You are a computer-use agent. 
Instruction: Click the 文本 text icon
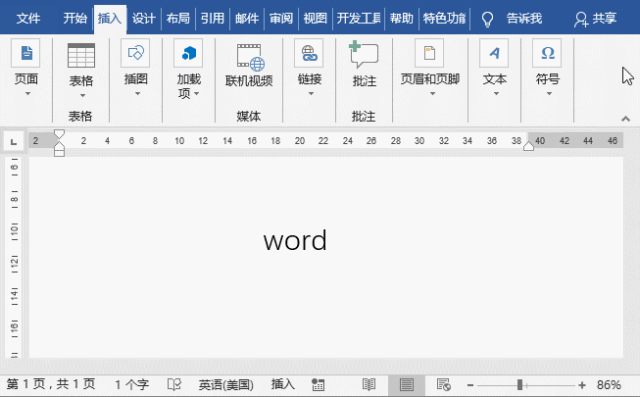494,53
